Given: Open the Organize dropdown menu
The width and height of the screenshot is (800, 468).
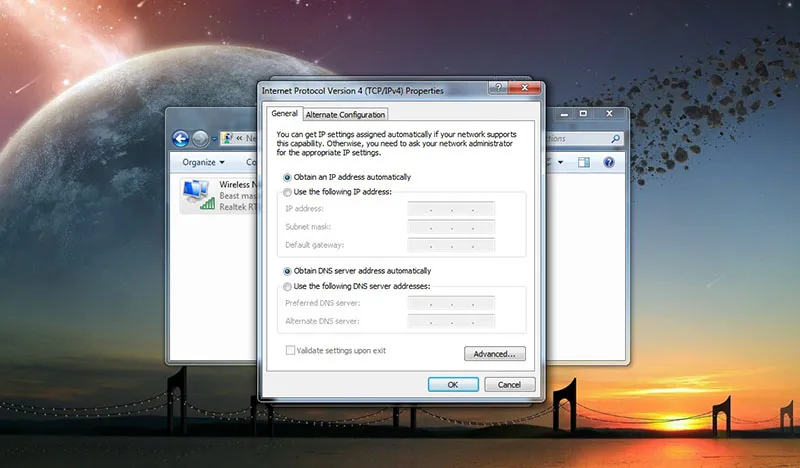Looking at the screenshot, I should point(203,162).
